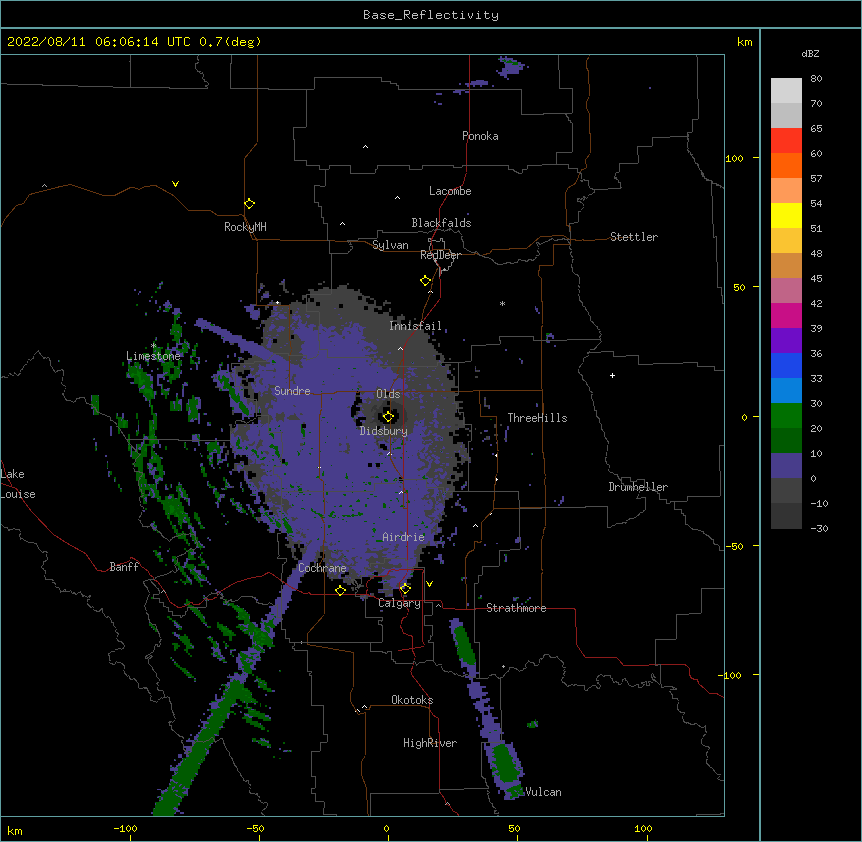Click the Lake Louise label
Screen dimensions: 862x842
(x=18, y=484)
